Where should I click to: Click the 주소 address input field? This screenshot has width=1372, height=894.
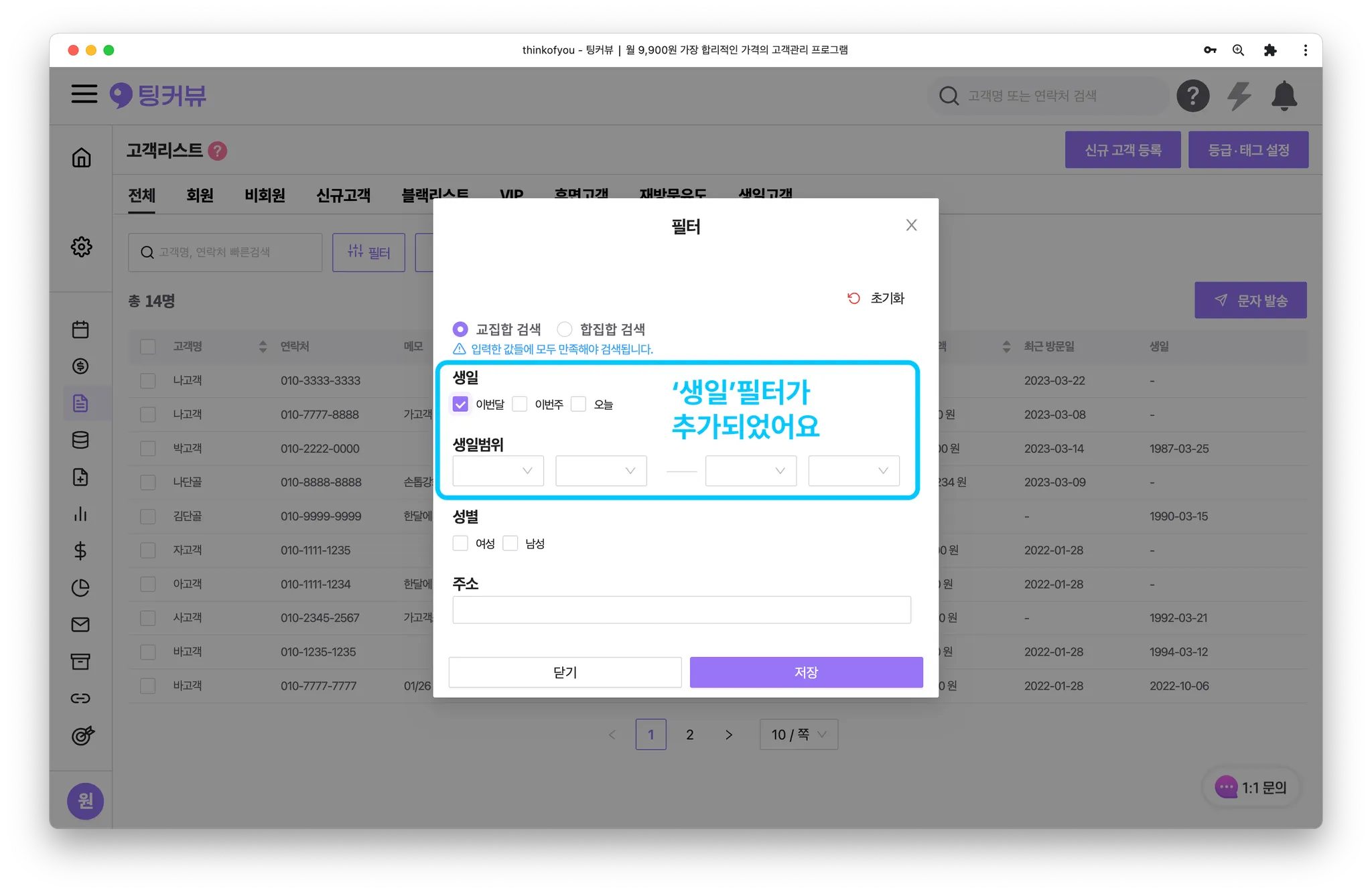pos(681,610)
